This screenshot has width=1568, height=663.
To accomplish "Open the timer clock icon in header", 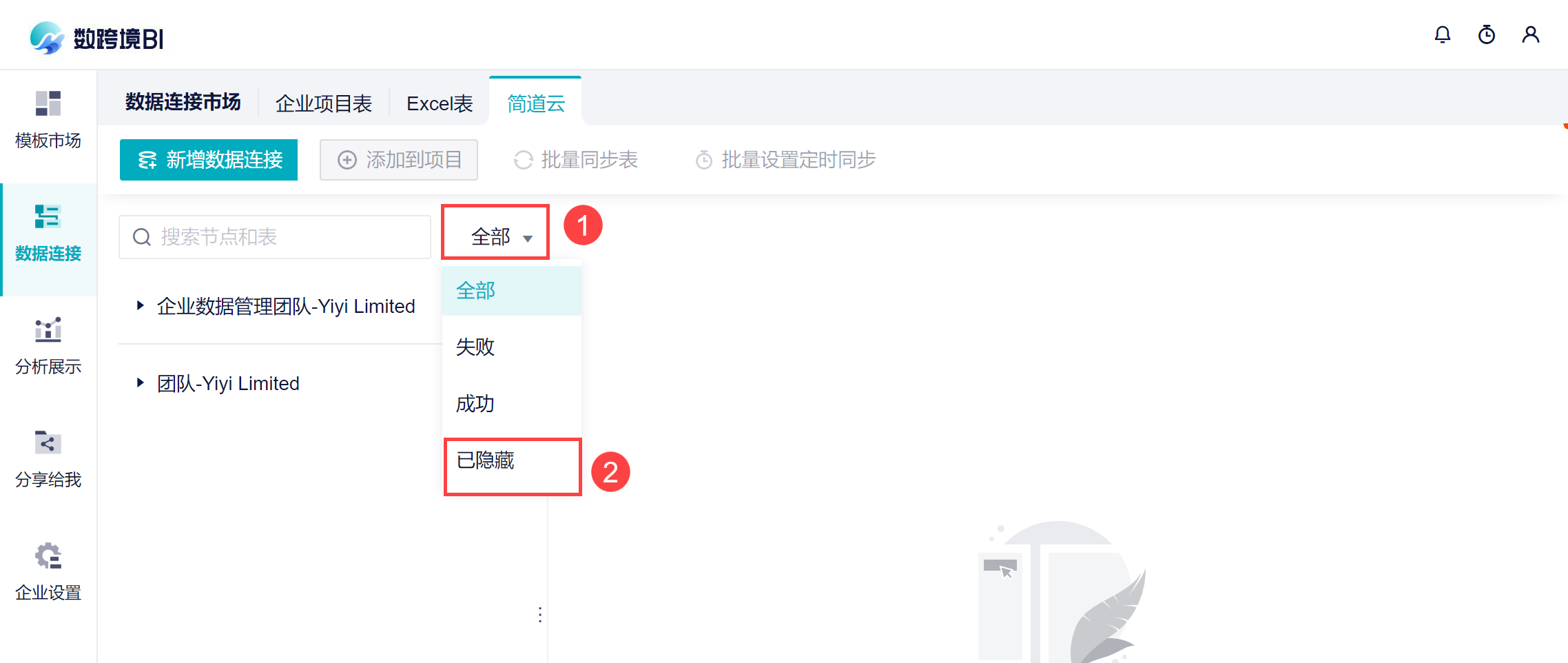I will pyautogui.click(x=1486, y=34).
